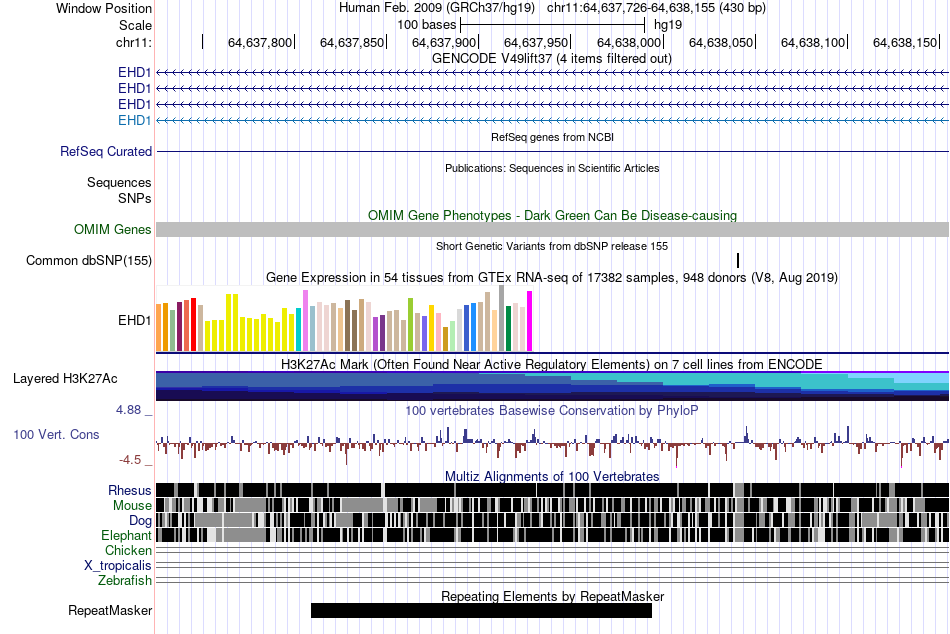The width and height of the screenshot is (950, 634).
Task: Click the RefSeq Curated label
Action: coord(106,152)
